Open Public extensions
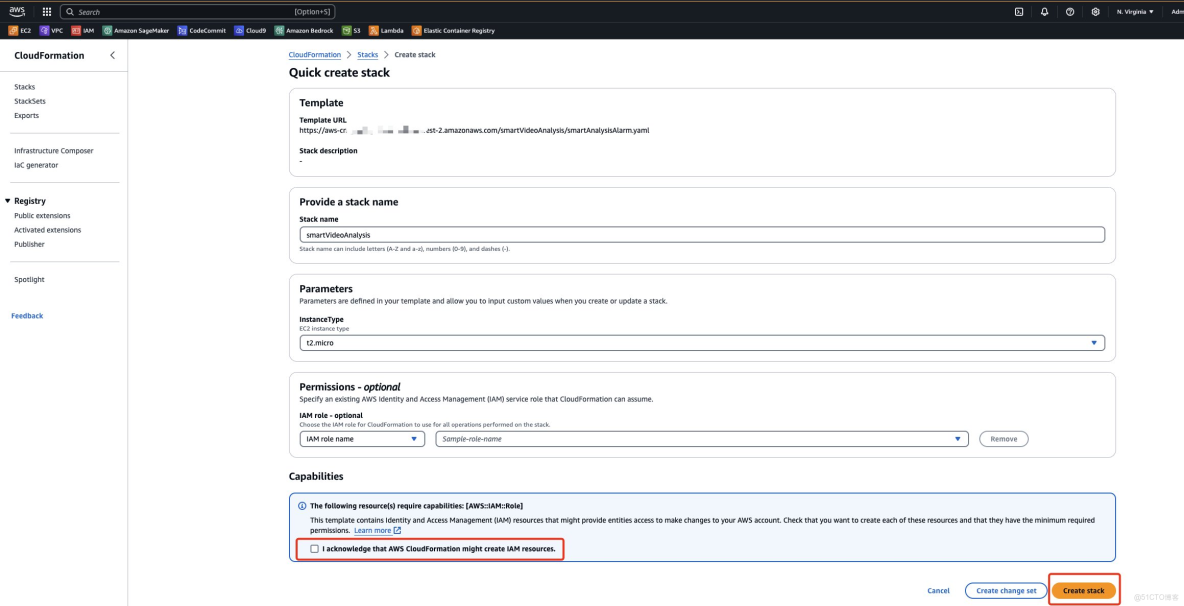Image resolution: width=1184 pixels, height=606 pixels. tap(42, 216)
